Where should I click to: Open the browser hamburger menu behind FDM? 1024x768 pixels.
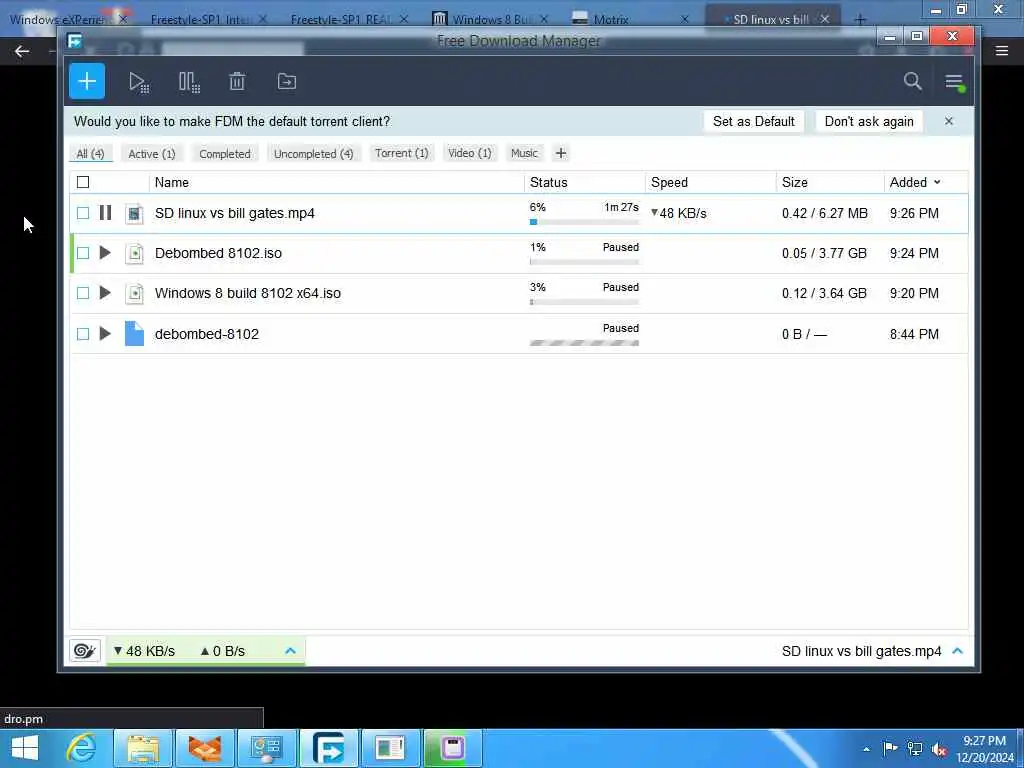point(1002,50)
